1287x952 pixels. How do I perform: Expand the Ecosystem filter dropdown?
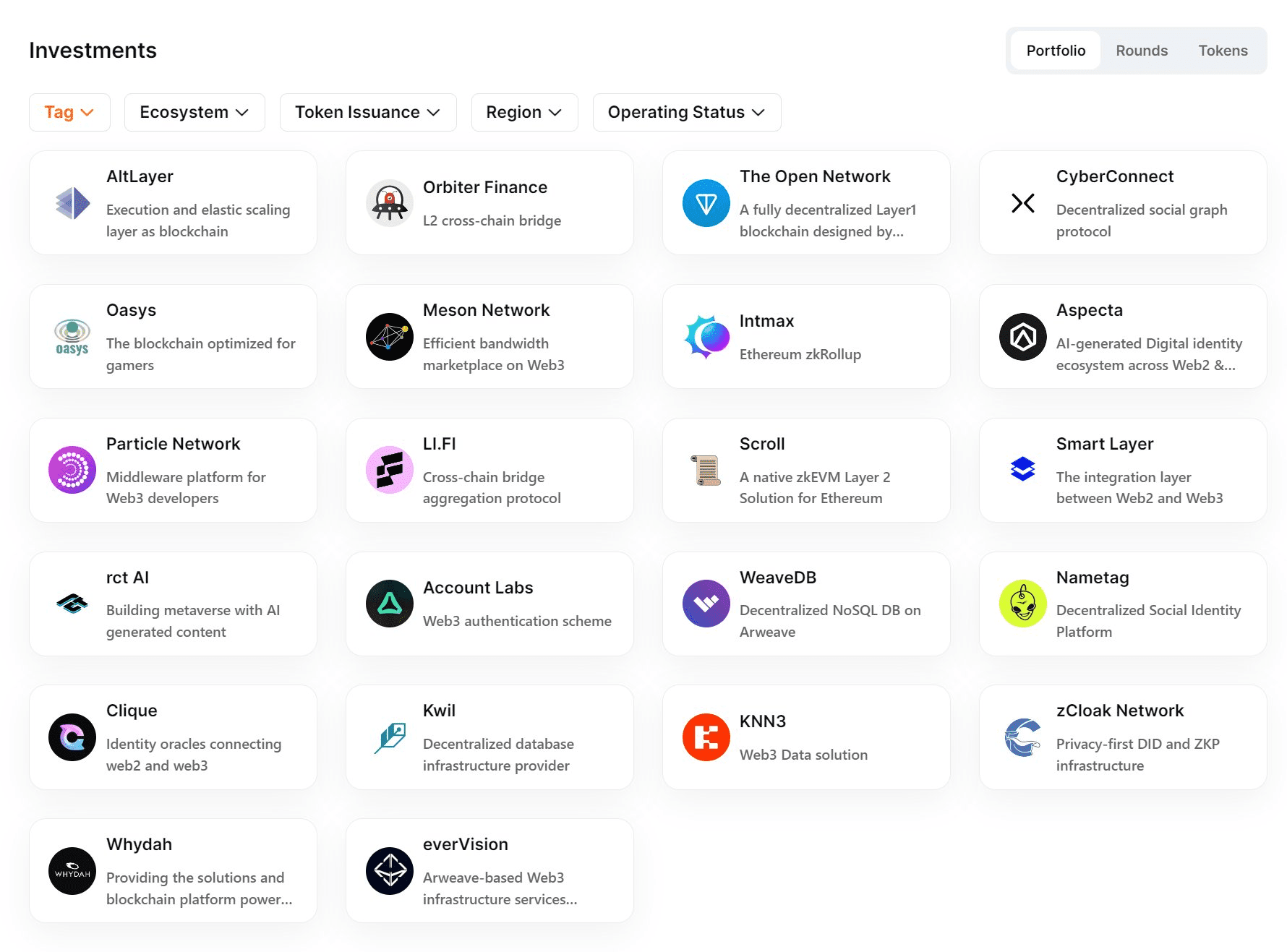click(194, 112)
